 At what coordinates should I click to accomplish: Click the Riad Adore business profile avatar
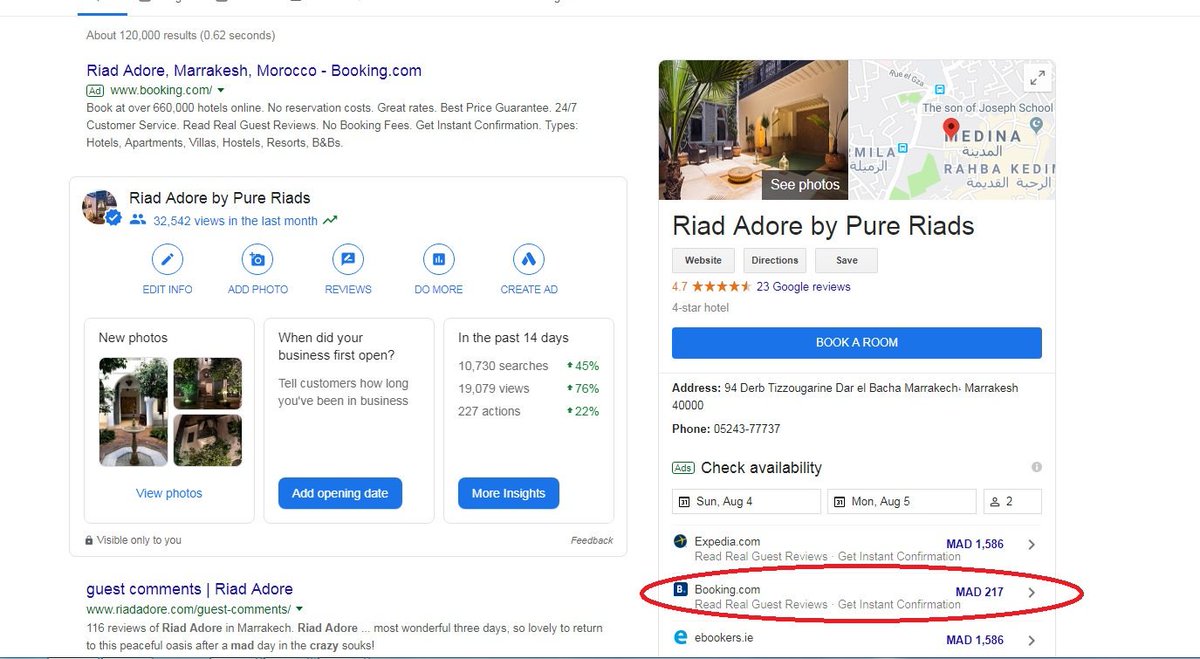tap(100, 208)
